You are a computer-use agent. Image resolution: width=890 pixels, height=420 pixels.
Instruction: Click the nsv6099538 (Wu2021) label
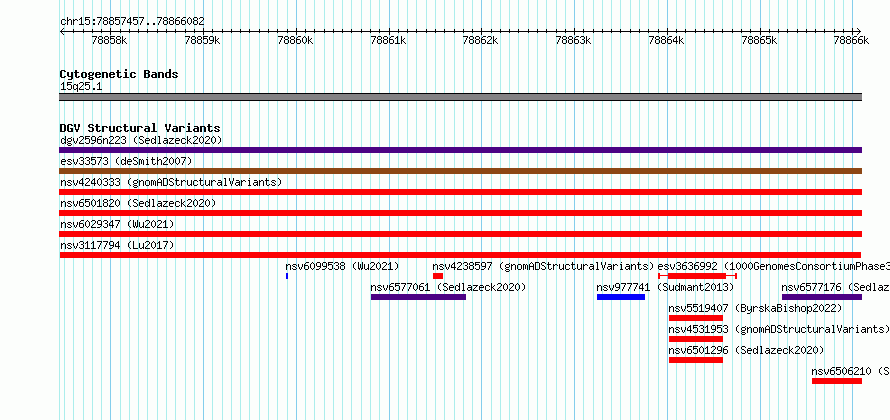(342, 266)
